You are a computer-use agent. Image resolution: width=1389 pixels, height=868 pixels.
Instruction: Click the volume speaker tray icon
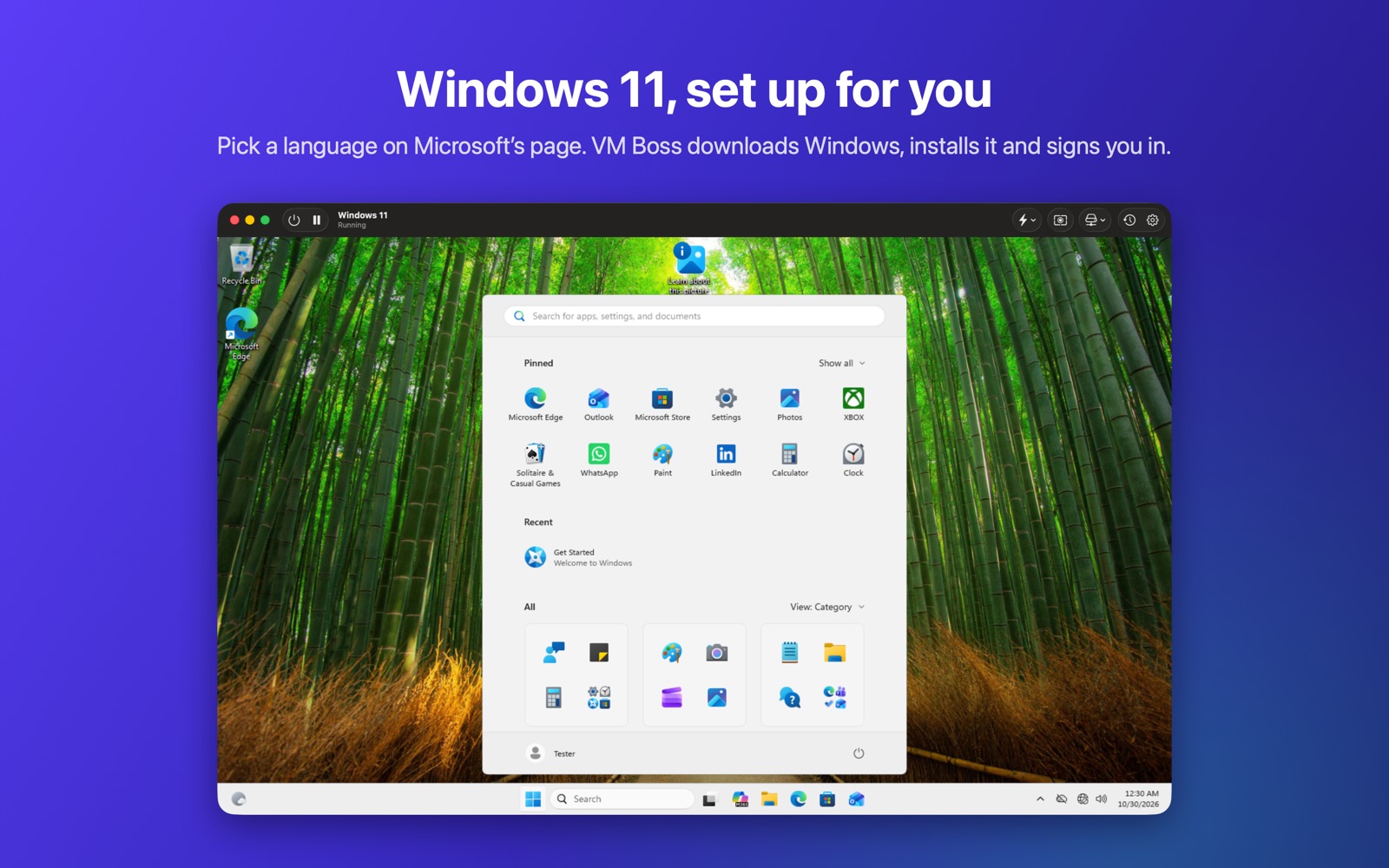(1102, 799)
